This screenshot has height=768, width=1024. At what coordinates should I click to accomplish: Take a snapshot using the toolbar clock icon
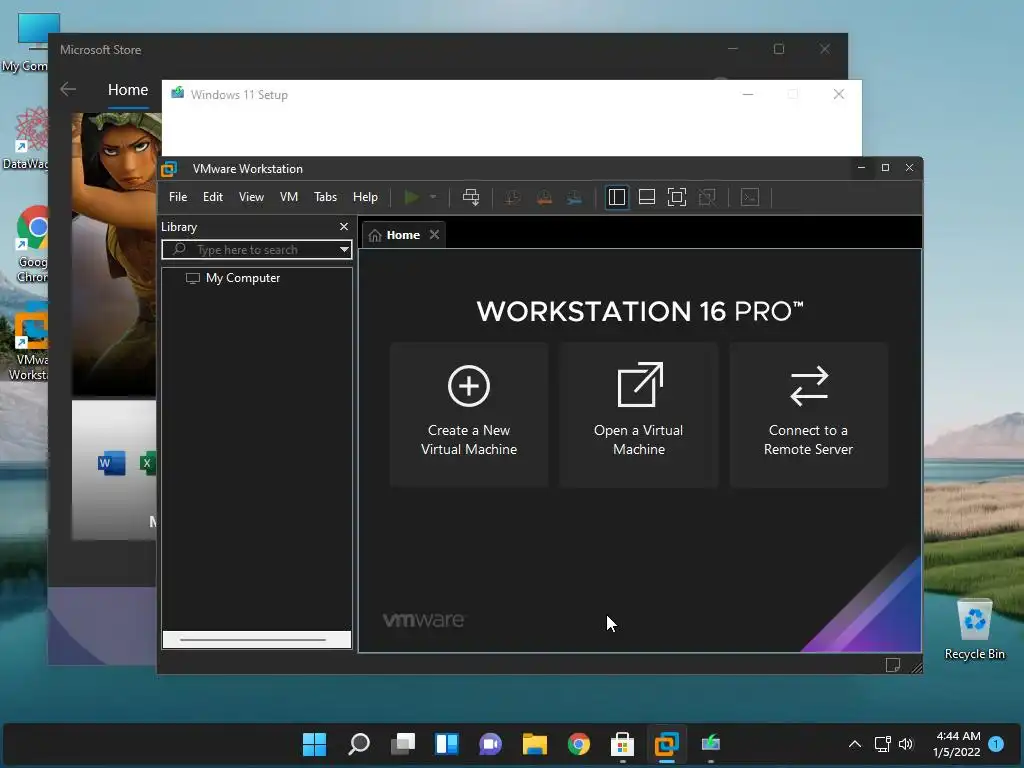(513, 197)
